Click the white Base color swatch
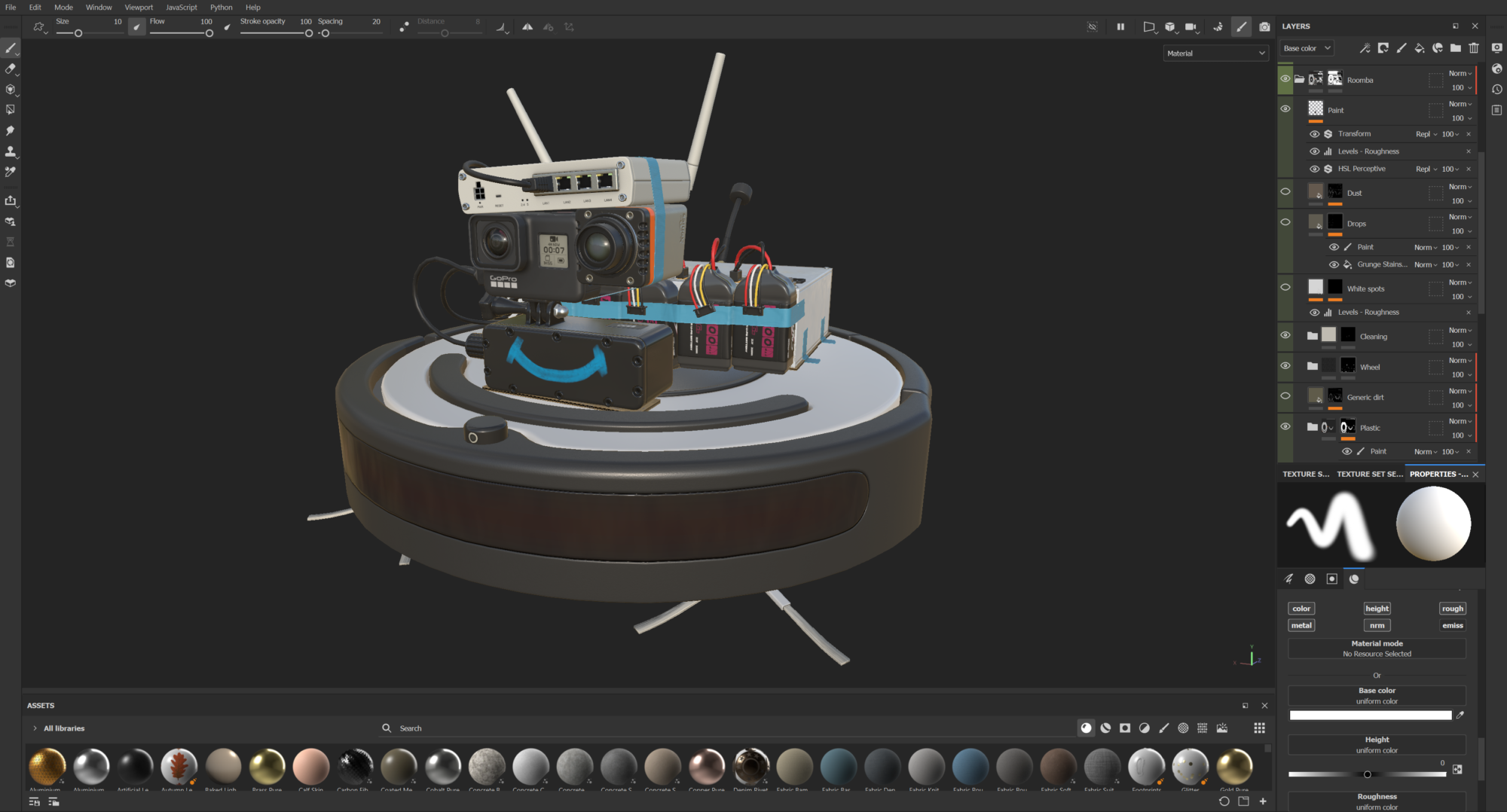 click(1371, 715)
